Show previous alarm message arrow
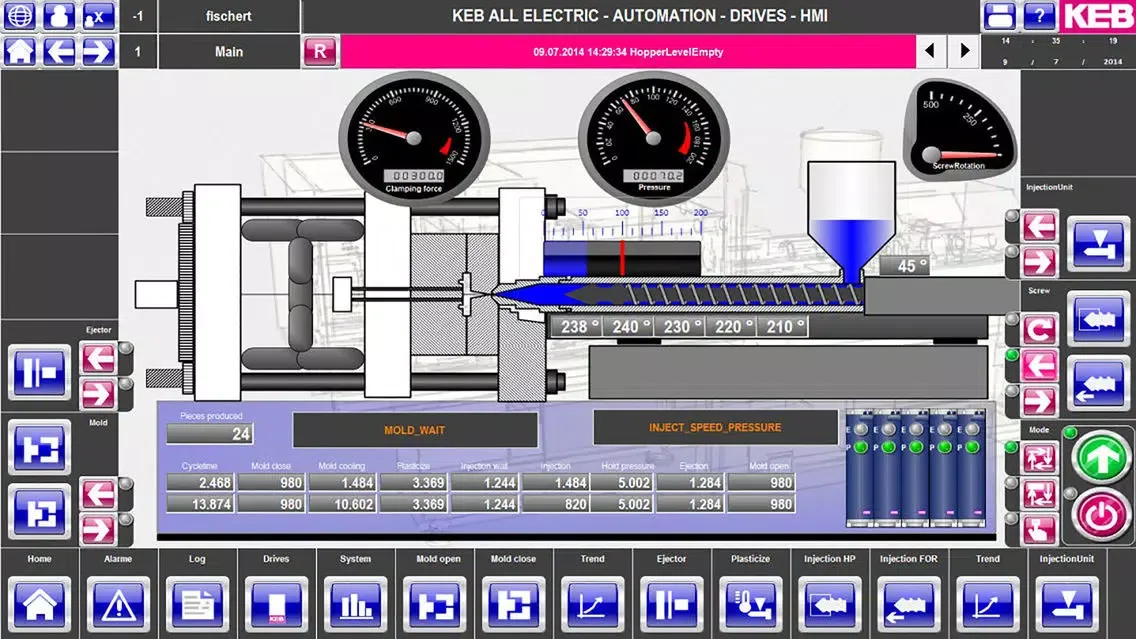1136x639 pixels. click(930, 51)
